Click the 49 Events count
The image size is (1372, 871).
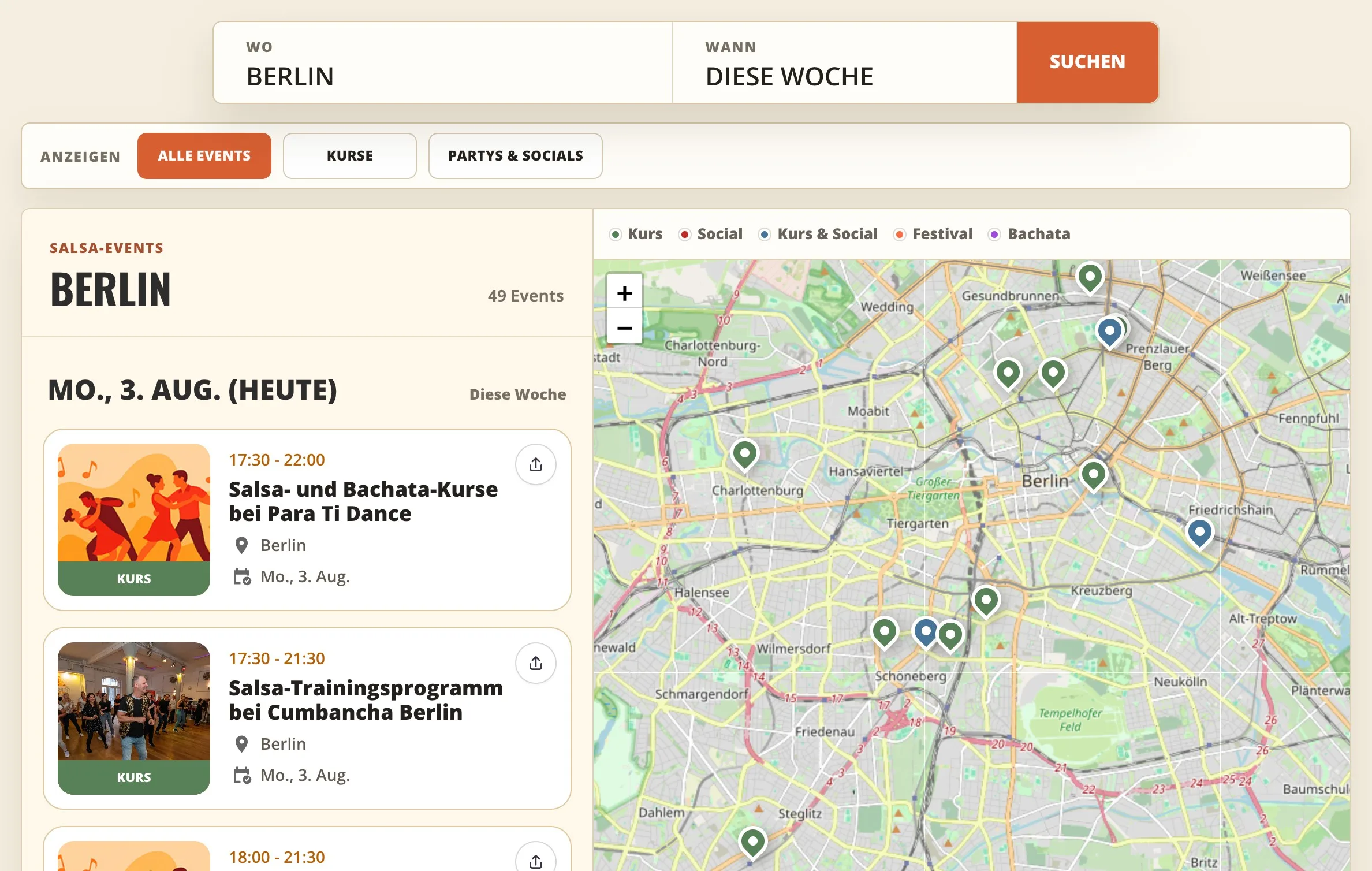pos(525,296)
